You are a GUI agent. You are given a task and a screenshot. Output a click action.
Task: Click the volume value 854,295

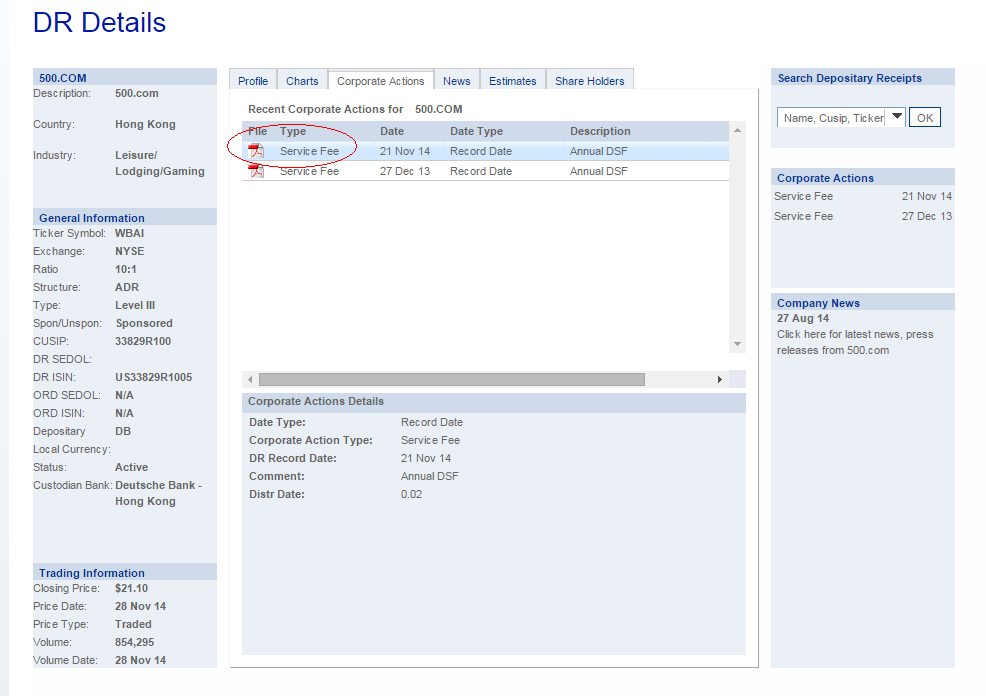135,643
